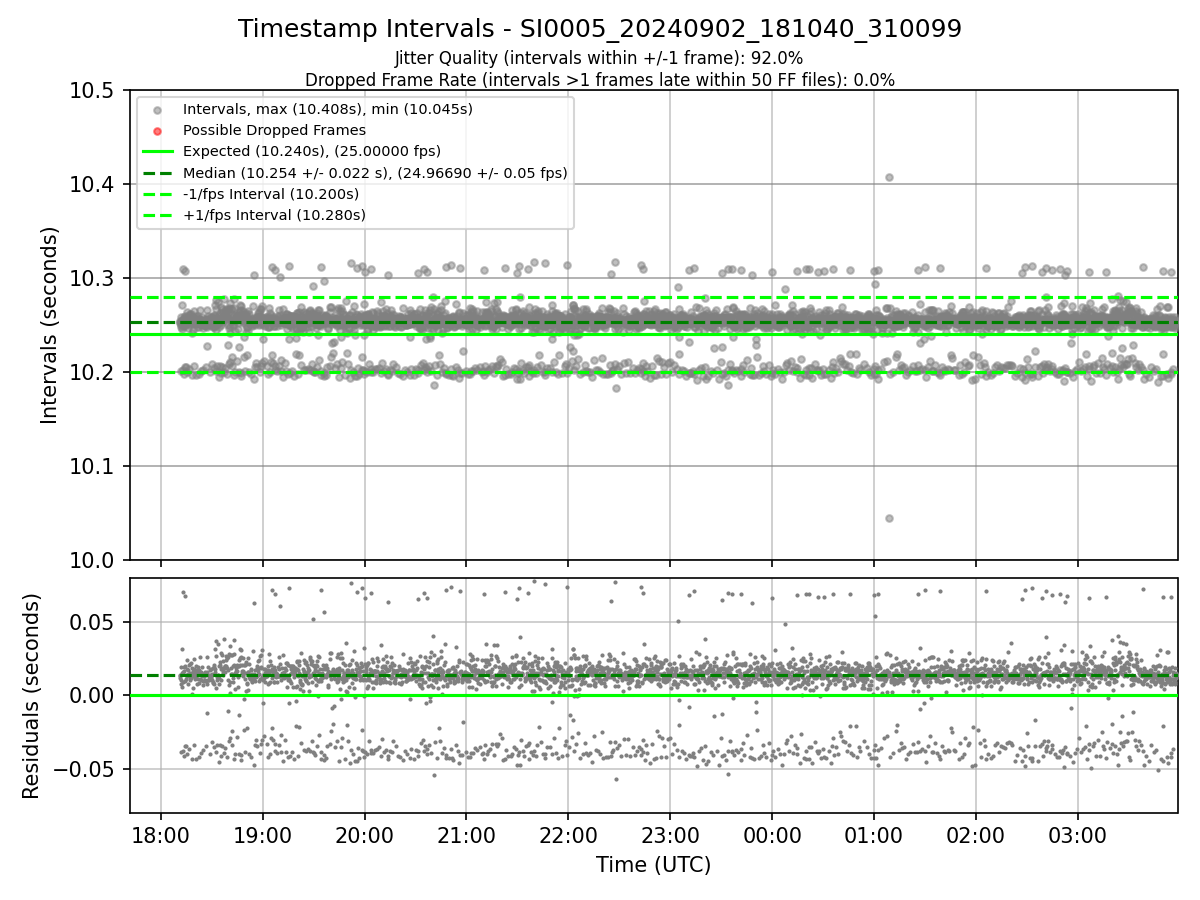Click the outlier point near 10.408 seconds
Screen dimensions: 1200x900
[x=889, y=177]
